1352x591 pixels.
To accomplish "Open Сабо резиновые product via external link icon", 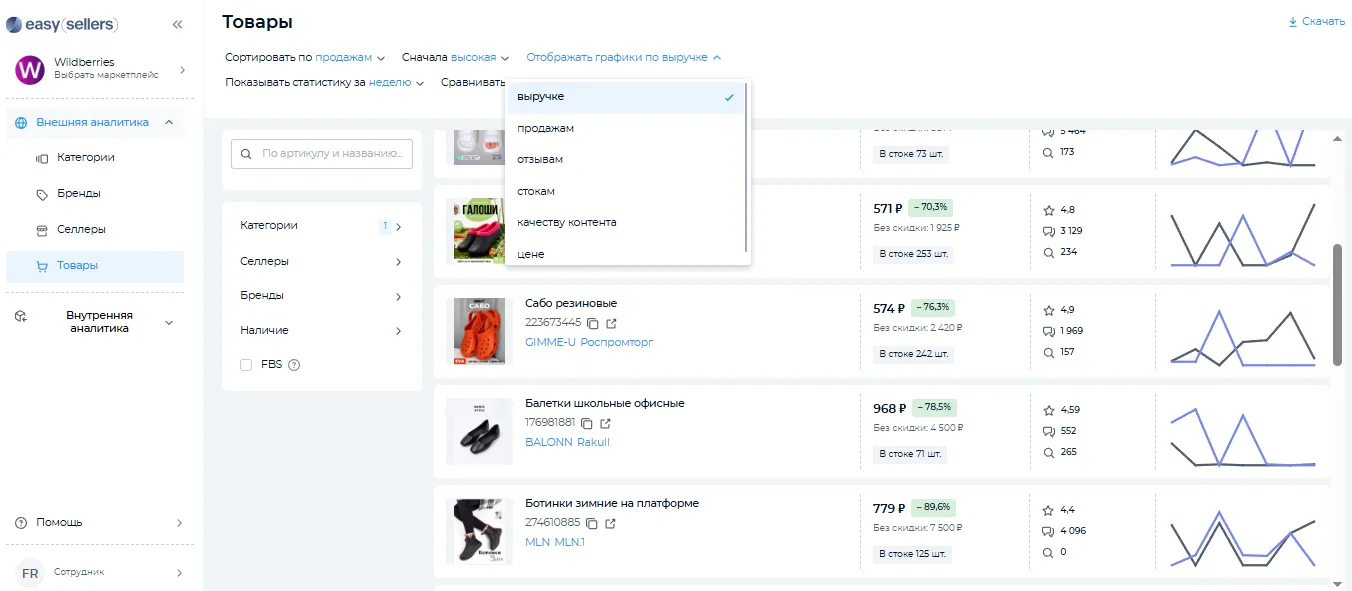I will coord(611,323).
